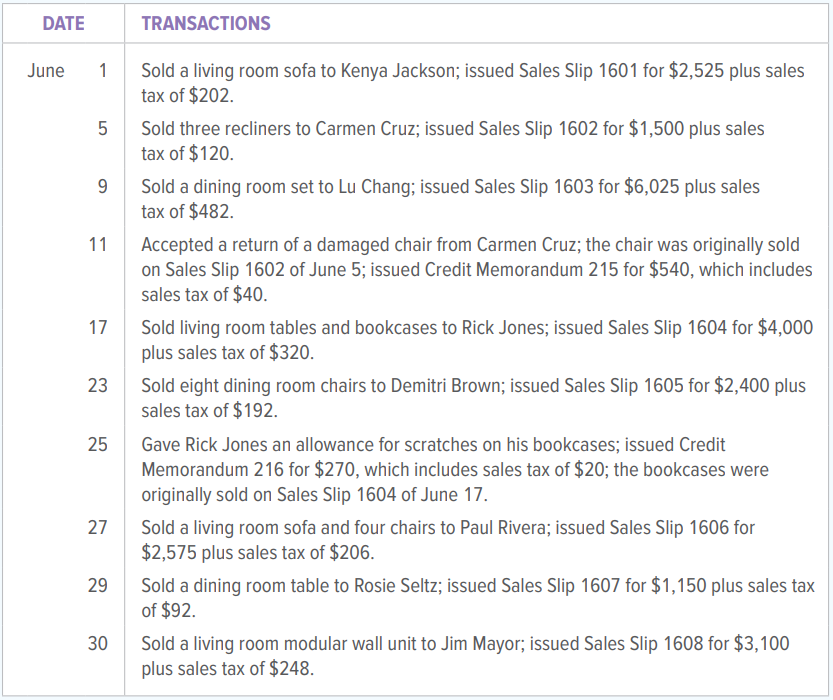The image size is (833, 700).
Task: Click the Lu Chang dining room set entry
Action: [450, 199]
